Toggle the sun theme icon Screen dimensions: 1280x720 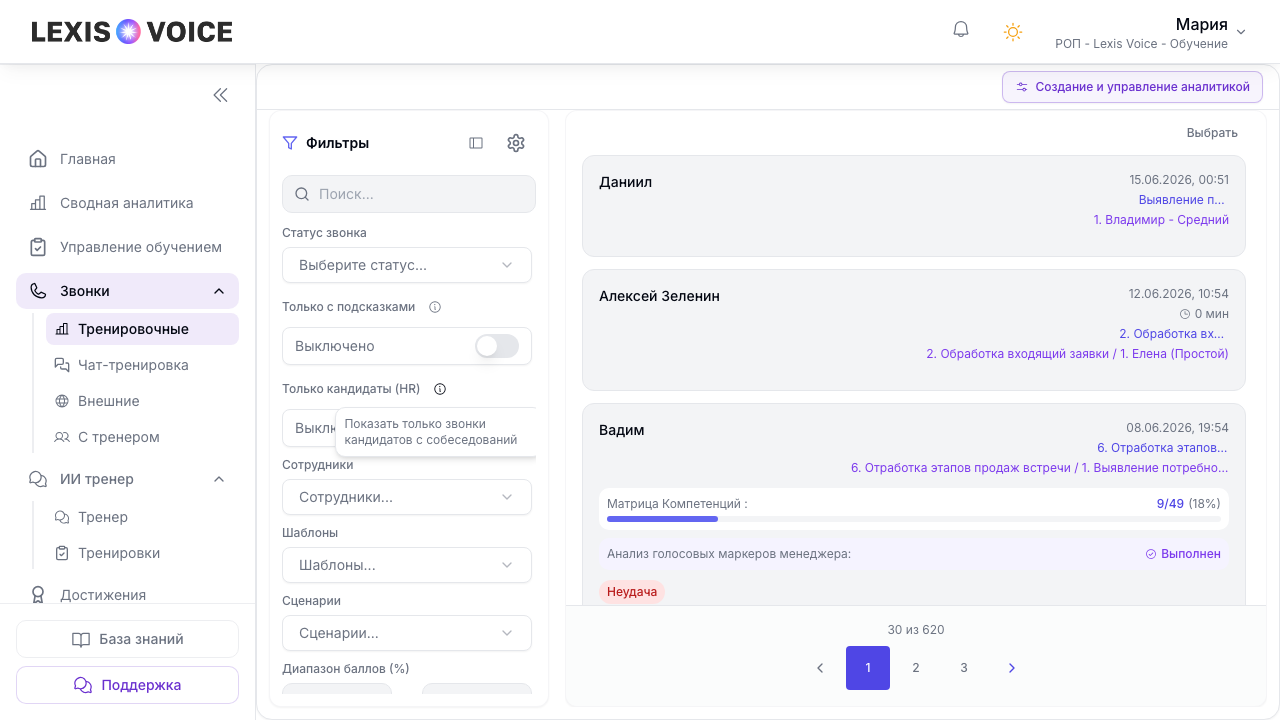[x=1013, y=32]
